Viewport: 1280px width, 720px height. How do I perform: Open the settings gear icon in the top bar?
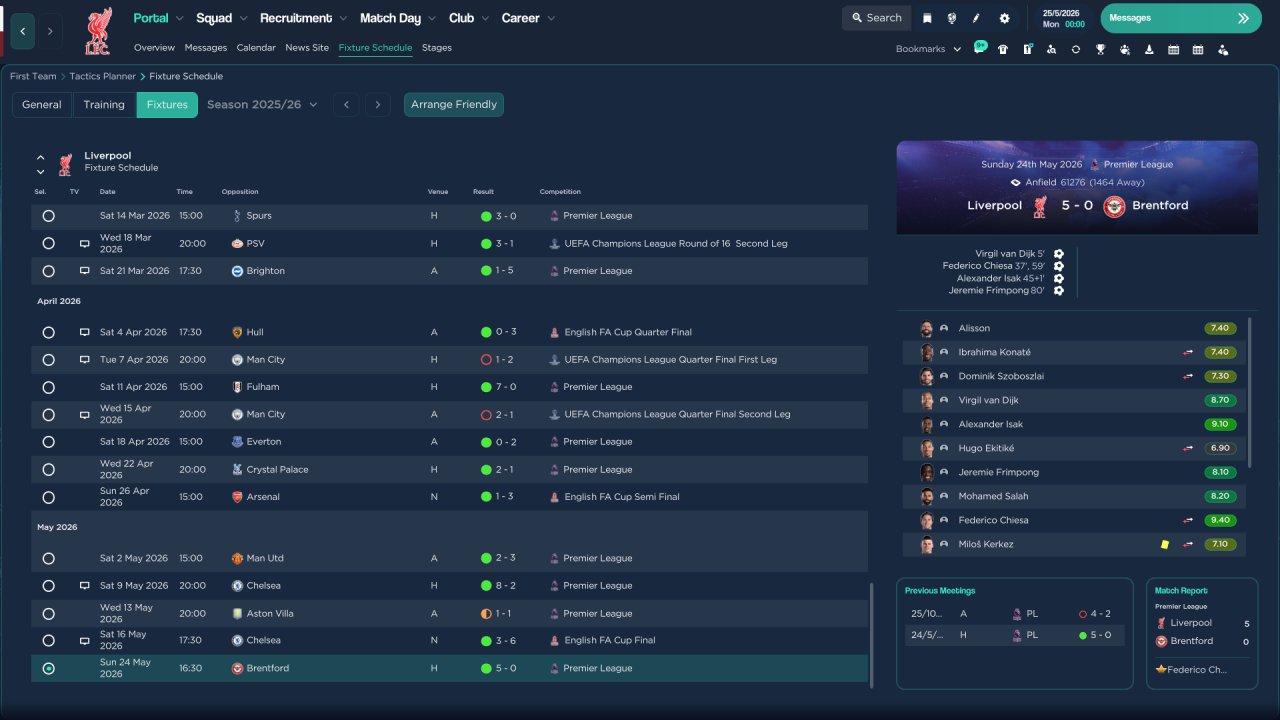coord(1004,18)
